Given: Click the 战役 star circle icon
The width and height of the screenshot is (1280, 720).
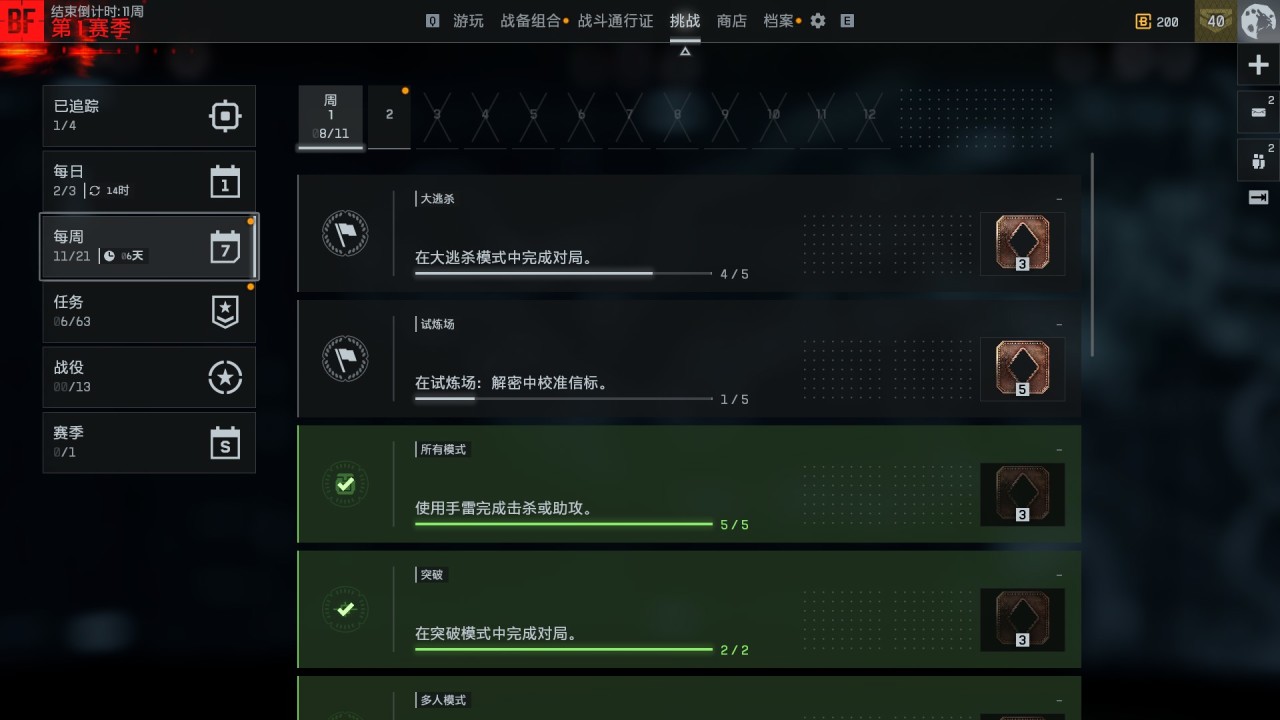Looking at the screenshot, I should 225,377.
